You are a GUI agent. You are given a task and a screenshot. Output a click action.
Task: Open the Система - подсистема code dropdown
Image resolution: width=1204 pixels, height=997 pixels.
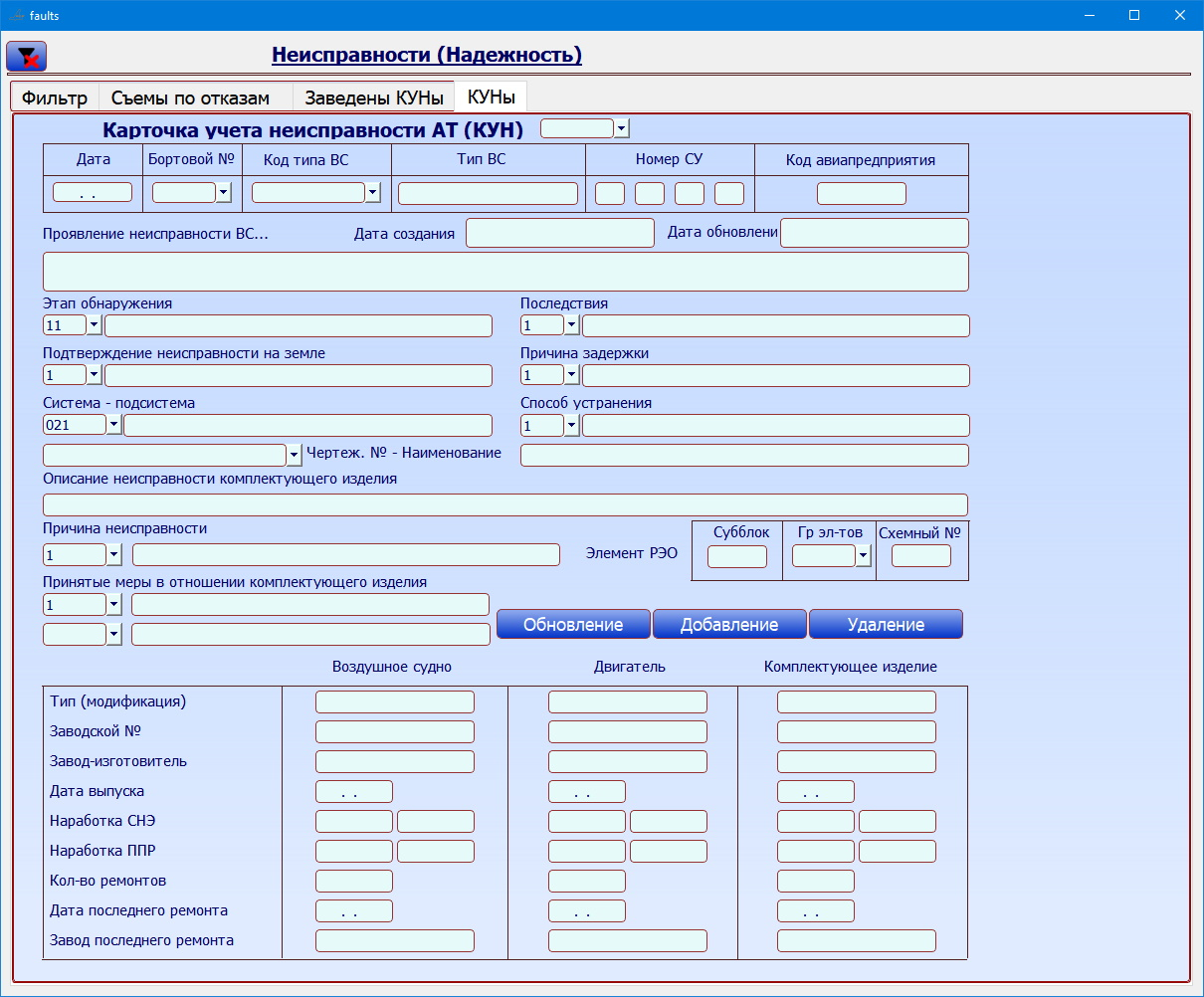coord(114,425)
